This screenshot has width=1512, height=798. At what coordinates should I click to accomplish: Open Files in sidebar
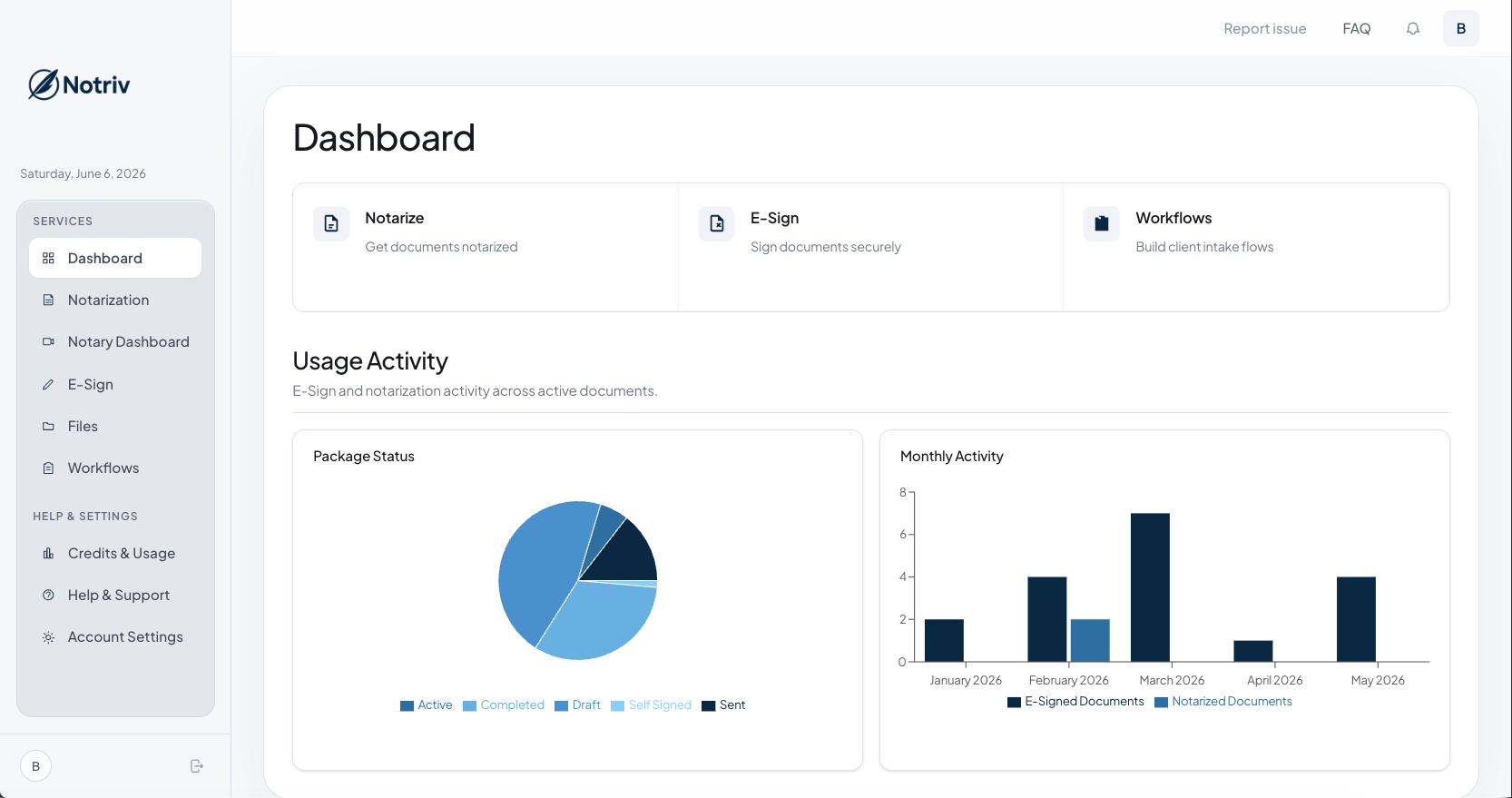115,426
